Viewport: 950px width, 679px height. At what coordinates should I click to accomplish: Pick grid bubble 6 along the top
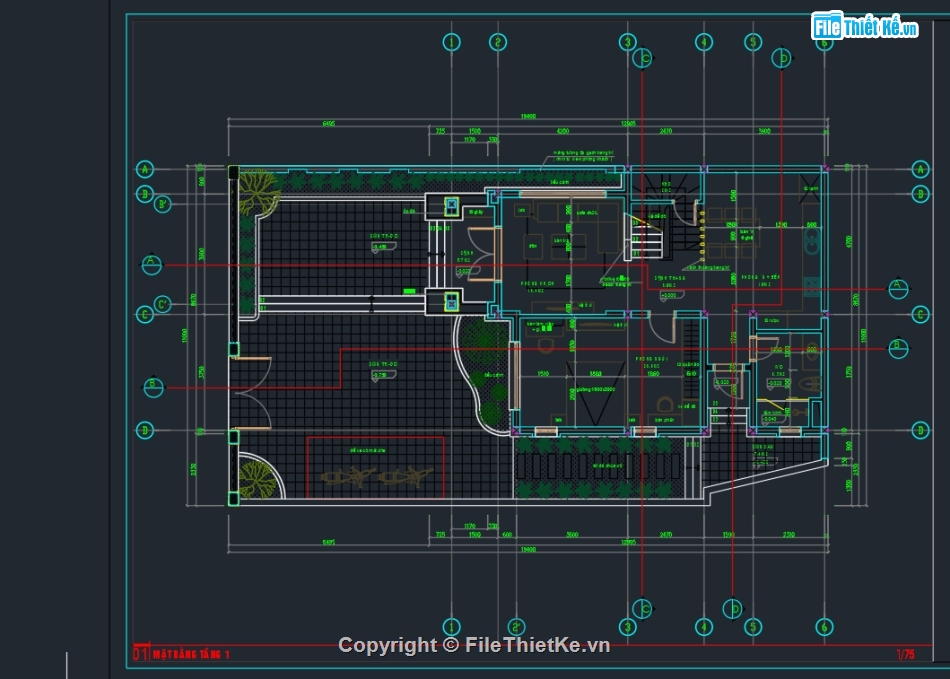823,42
